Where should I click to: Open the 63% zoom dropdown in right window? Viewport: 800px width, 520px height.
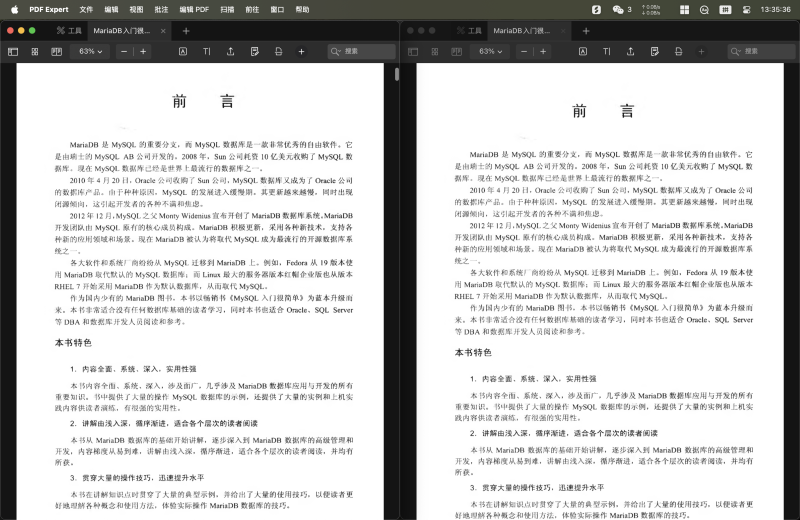pos(491,51)
